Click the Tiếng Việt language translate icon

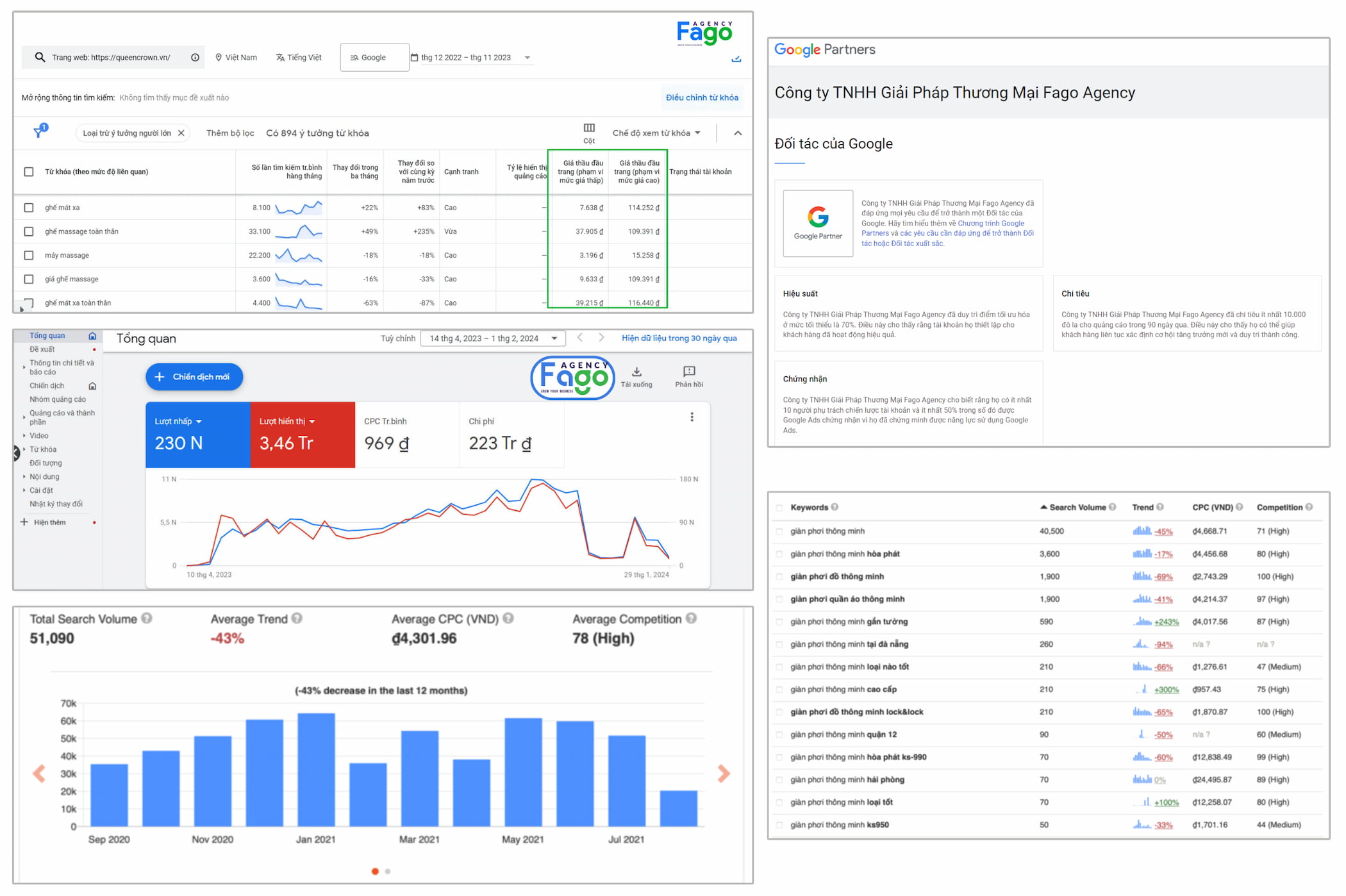(x=280, y=57)
